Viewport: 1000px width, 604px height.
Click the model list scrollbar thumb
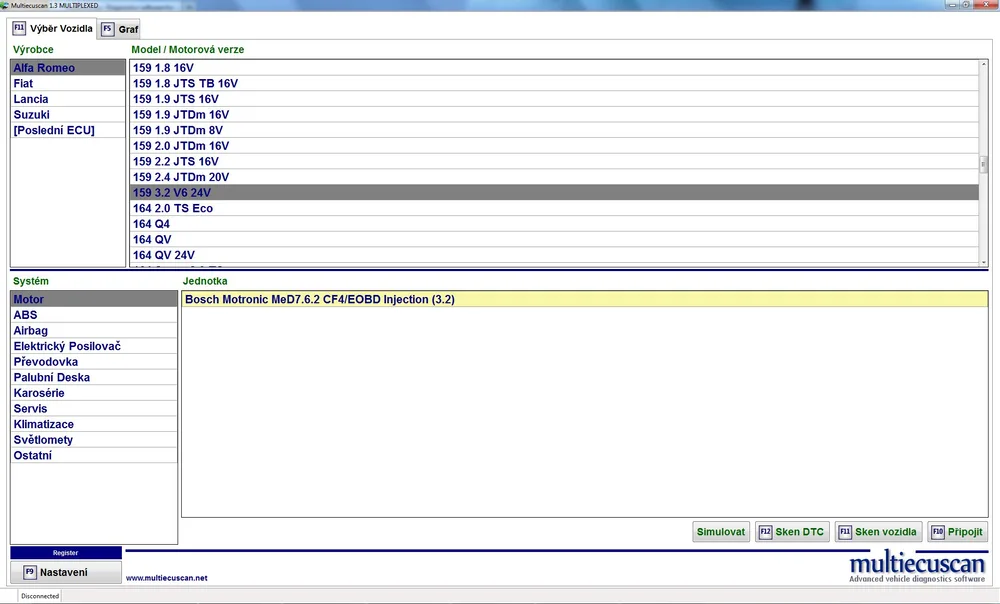click(x=983, y=165)
